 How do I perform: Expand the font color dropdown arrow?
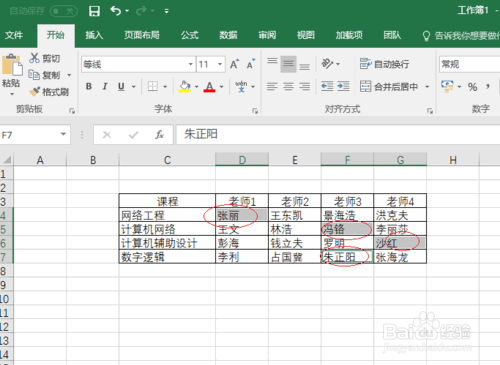click(x=222, y=87)
